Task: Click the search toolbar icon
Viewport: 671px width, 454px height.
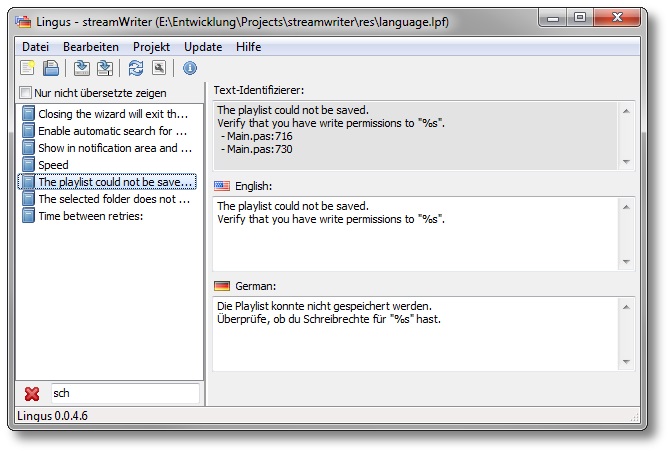Action: click(x=159, y=68)
